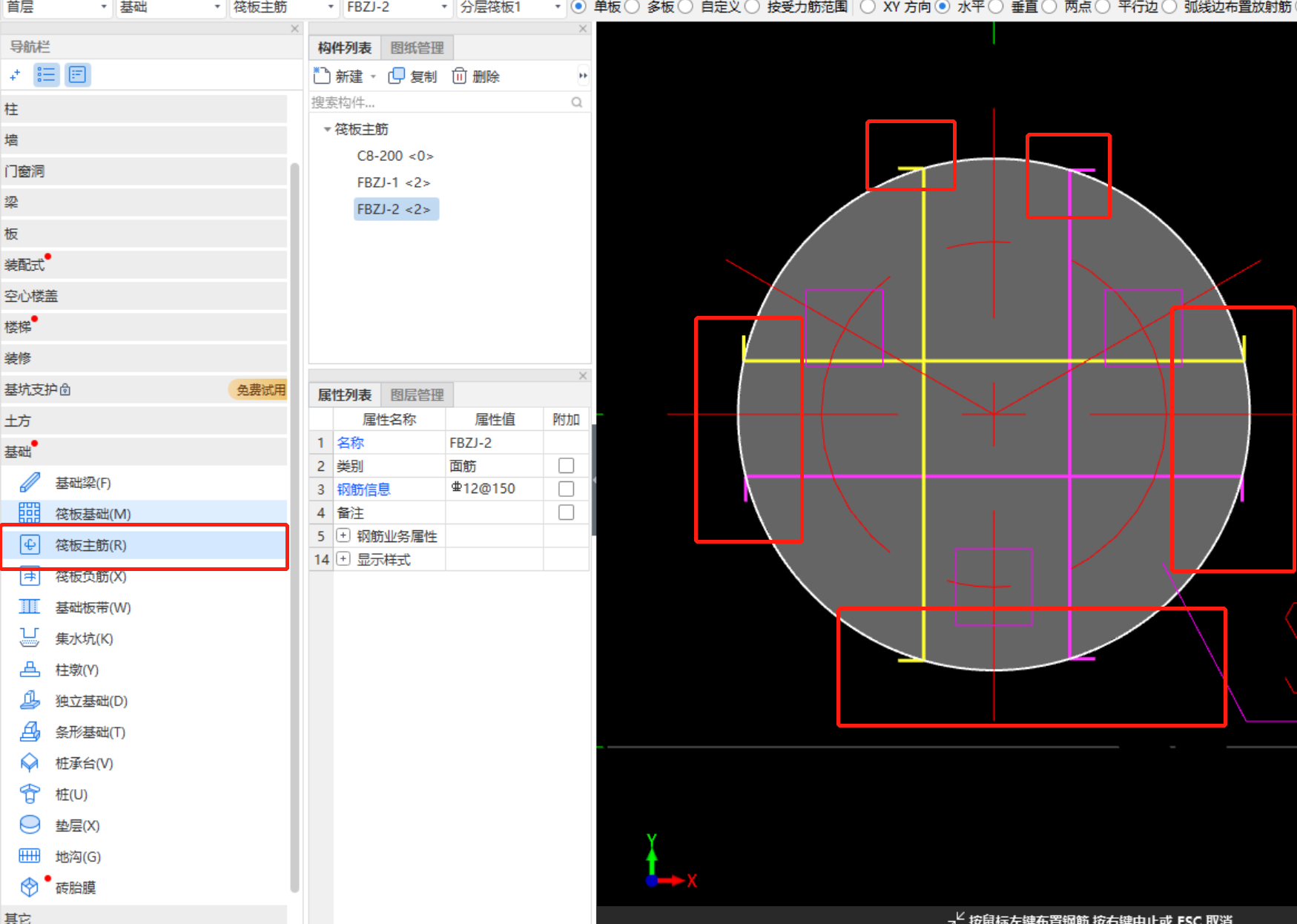Open the FBZJ-2 component dropdown
Screen dimensions: 1297x924
397,7
